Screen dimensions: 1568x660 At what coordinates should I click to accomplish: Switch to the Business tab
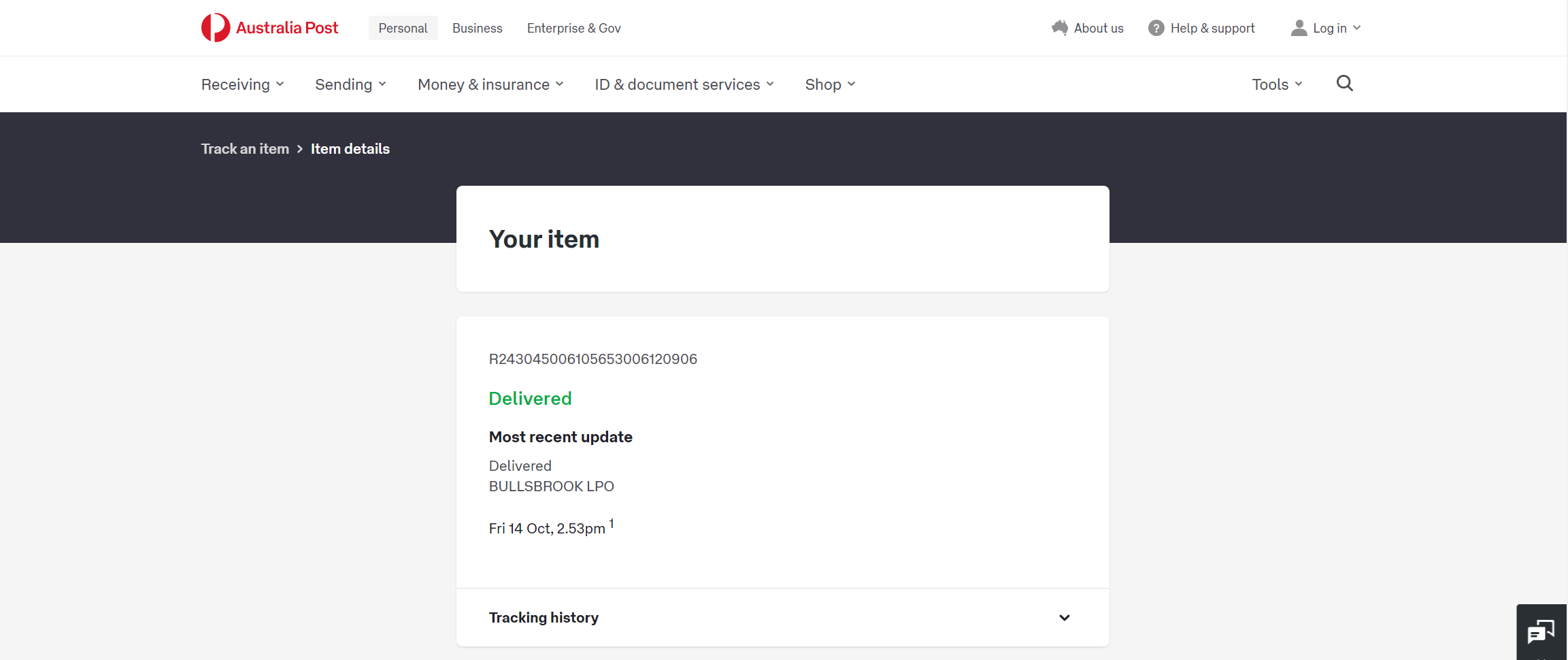(x=477, y=28)
